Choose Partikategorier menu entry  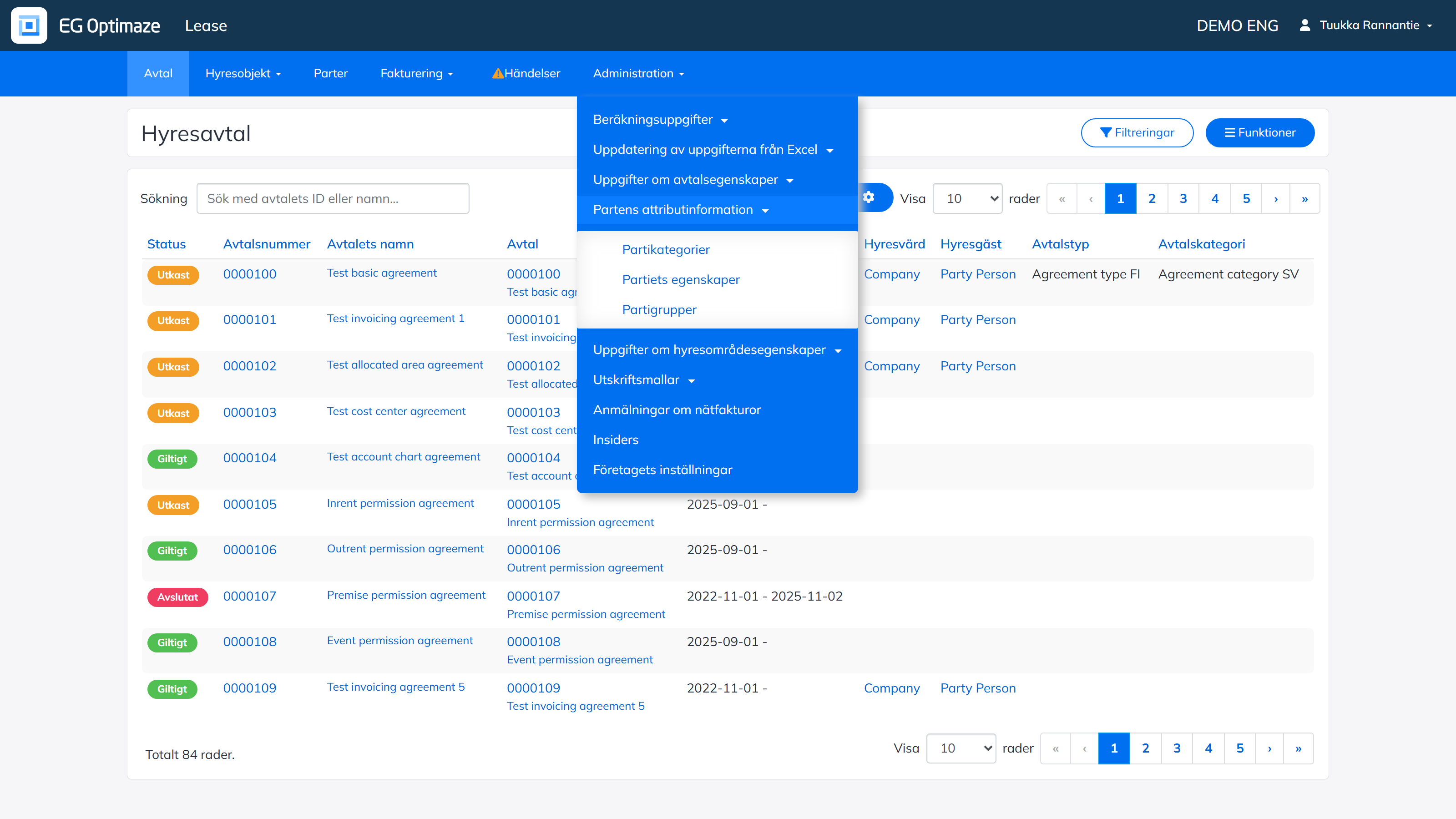(x=666, y=250)
